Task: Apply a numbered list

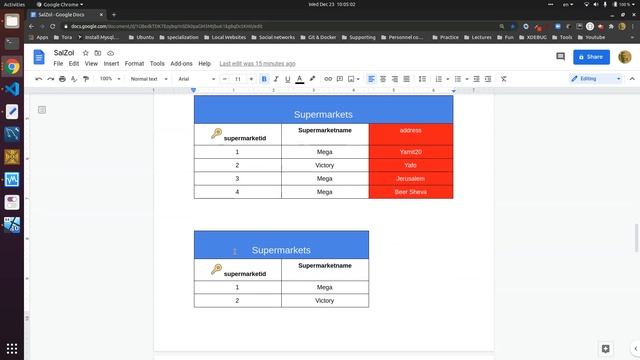Action: [x=439, y=79]
